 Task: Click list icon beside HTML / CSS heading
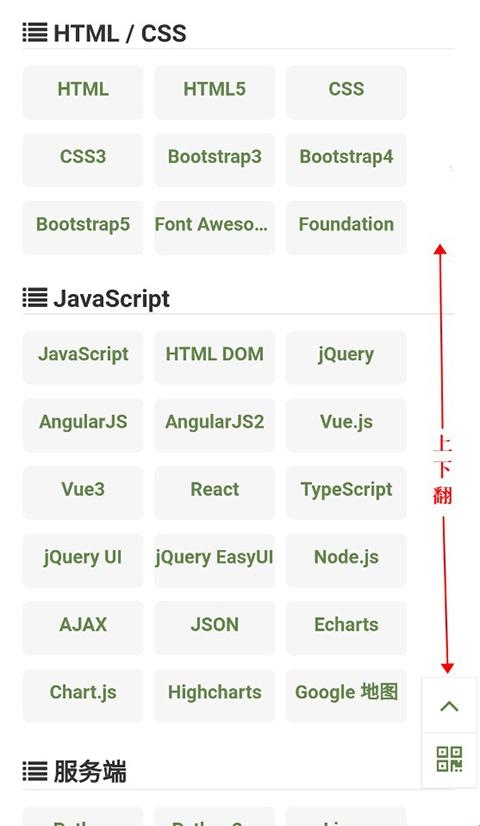pyautogui.click(x=35, y=33)
